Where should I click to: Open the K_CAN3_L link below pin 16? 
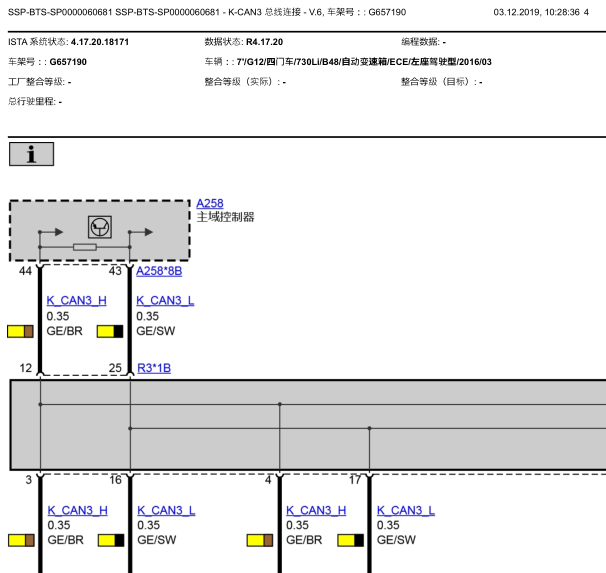(166, 510)
